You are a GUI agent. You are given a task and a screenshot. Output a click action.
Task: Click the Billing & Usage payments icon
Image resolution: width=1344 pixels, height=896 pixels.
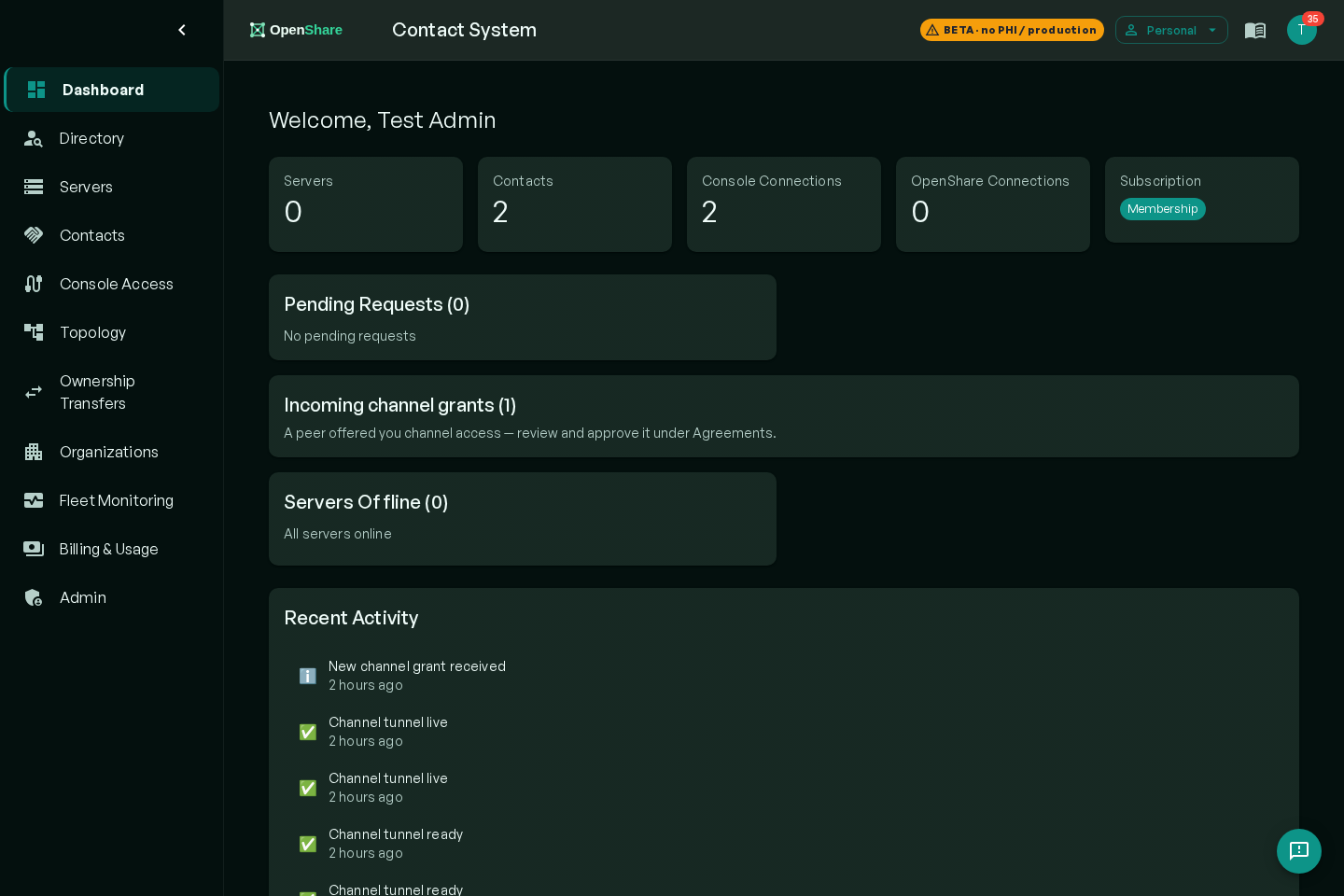pos(34,549)
